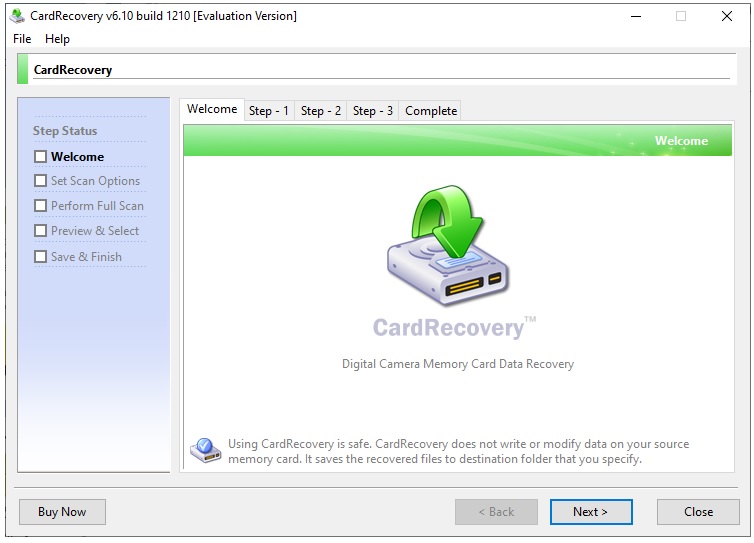Switch to the Step - 3 tab

(373, 111)
